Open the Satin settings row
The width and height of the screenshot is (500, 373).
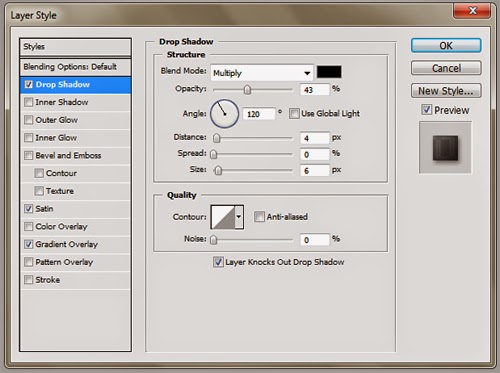pos(75,209)
